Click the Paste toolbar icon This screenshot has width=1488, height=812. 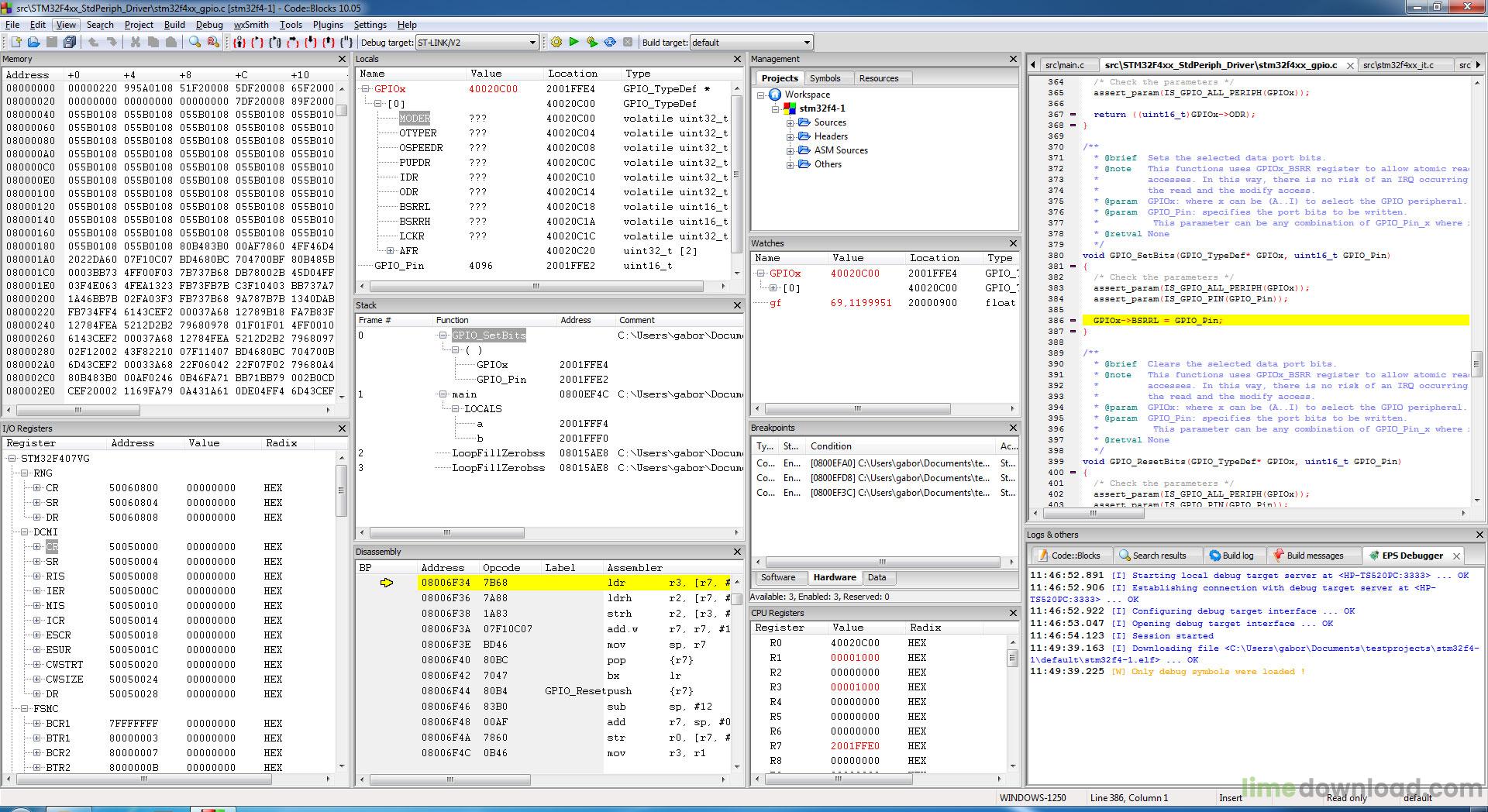tap(170, 43)
